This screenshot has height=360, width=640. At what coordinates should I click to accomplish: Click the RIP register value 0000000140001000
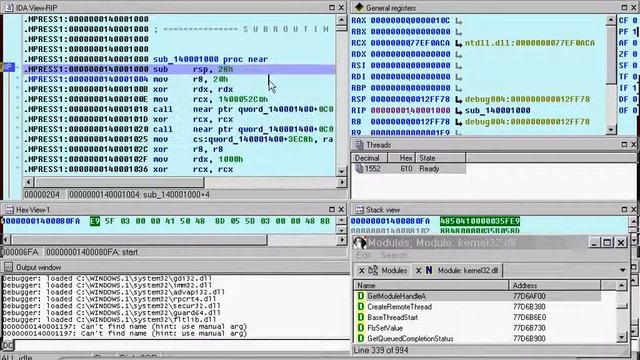click(410, 110)
